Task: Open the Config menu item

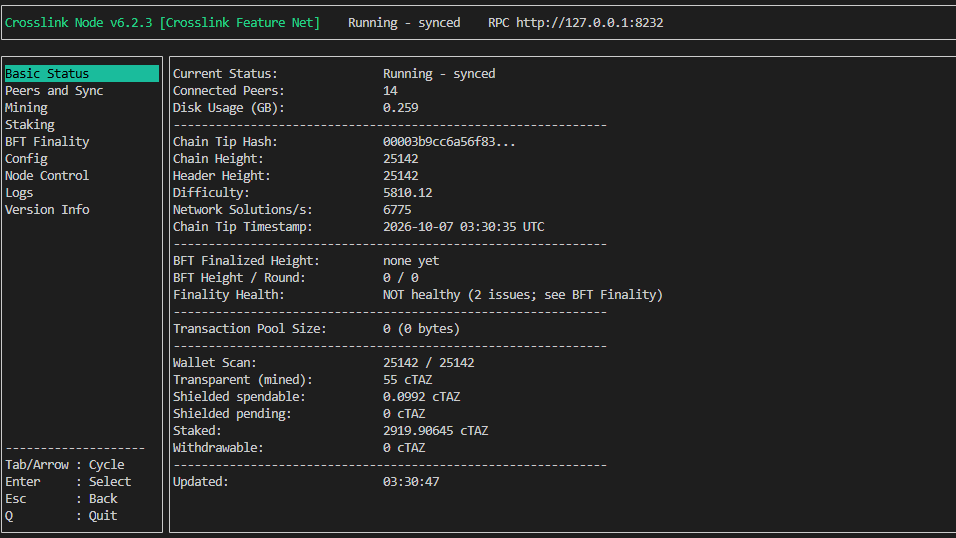Action: (x=26, y=159)
